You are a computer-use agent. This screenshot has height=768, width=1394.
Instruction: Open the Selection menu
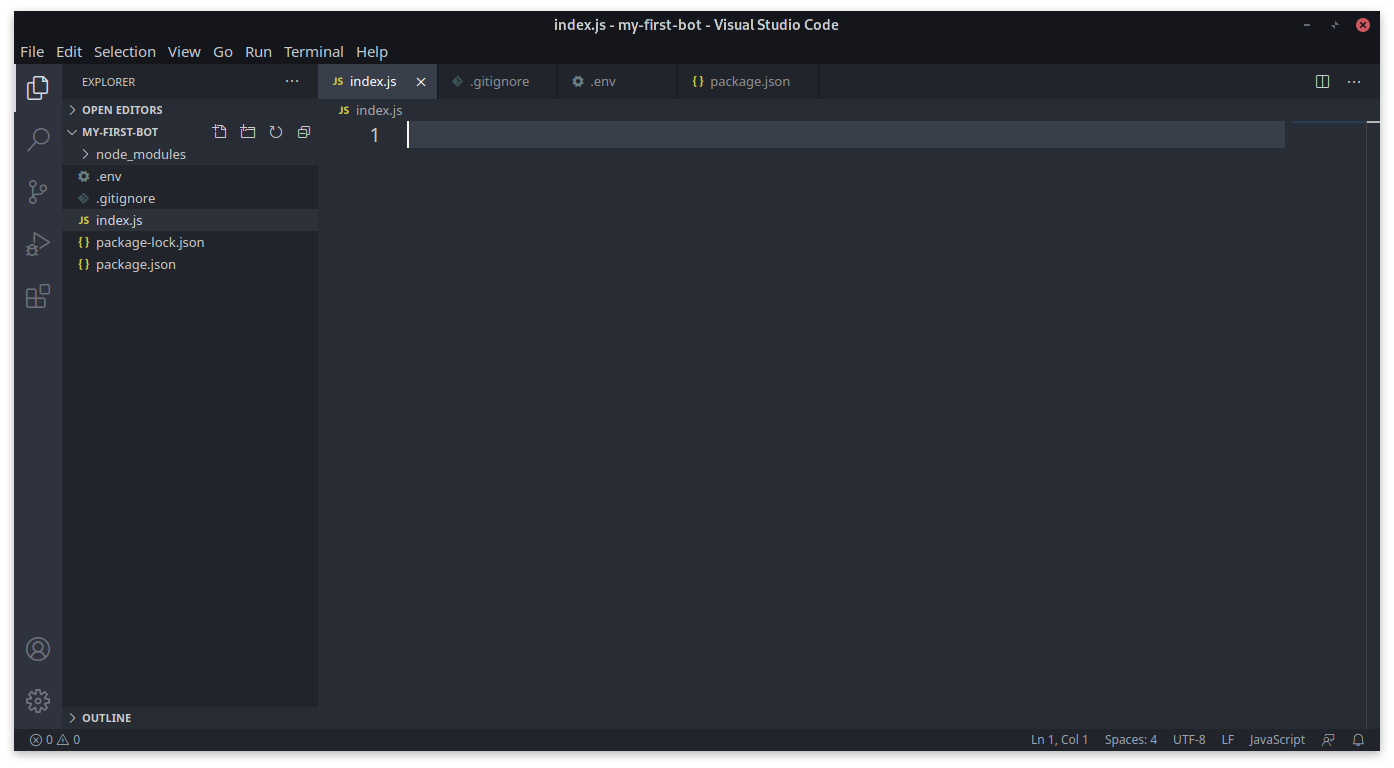click(125, 52)
